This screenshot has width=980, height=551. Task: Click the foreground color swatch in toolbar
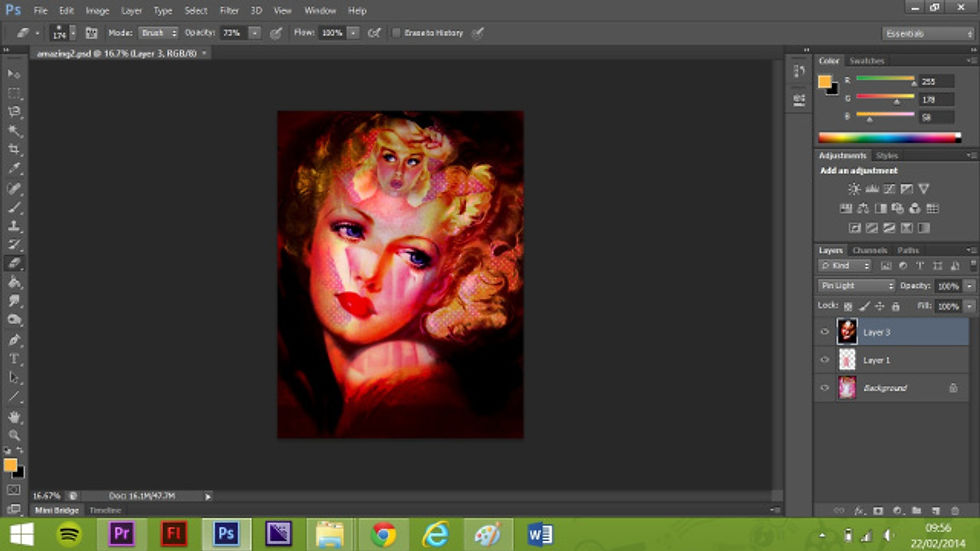pos(10,465)
